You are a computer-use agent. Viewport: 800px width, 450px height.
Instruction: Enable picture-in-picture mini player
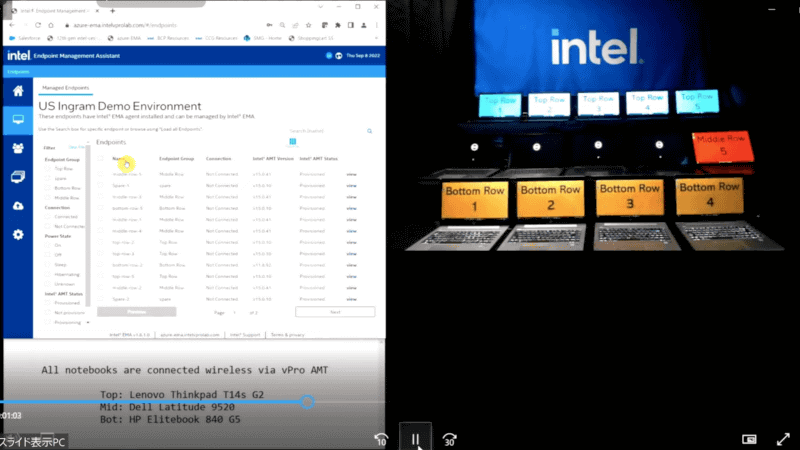749,439
